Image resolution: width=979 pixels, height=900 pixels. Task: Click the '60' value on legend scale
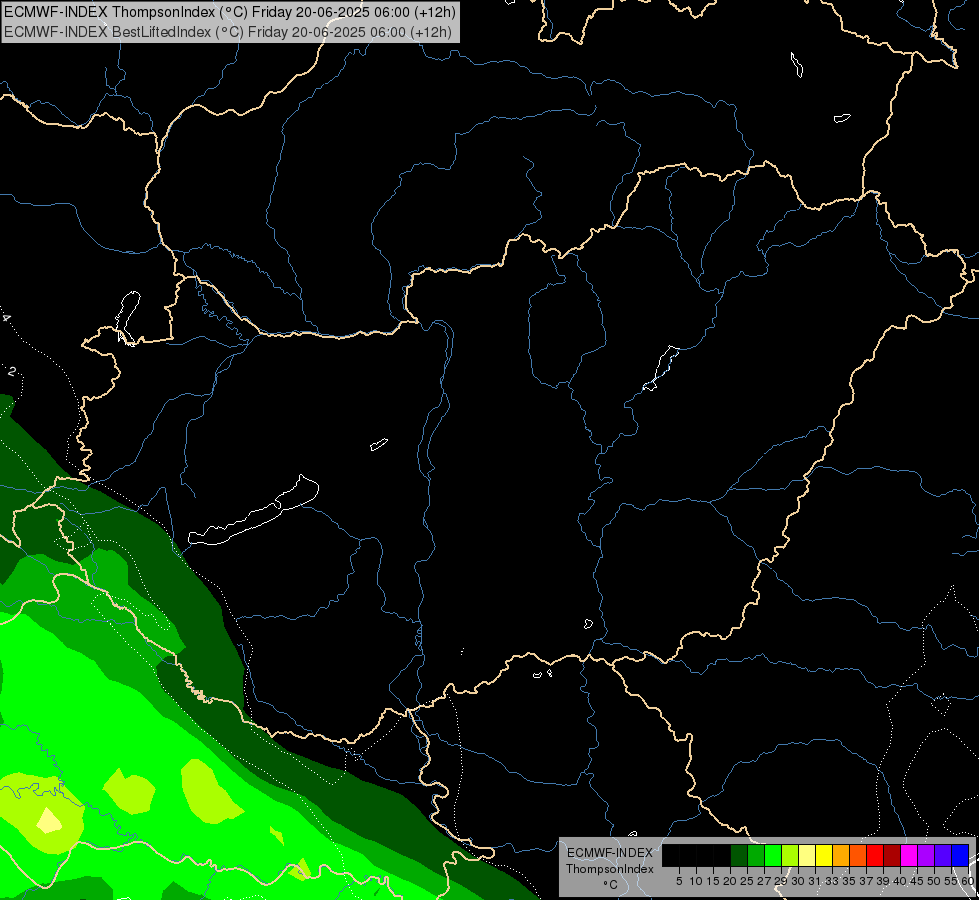coord(968,881)
